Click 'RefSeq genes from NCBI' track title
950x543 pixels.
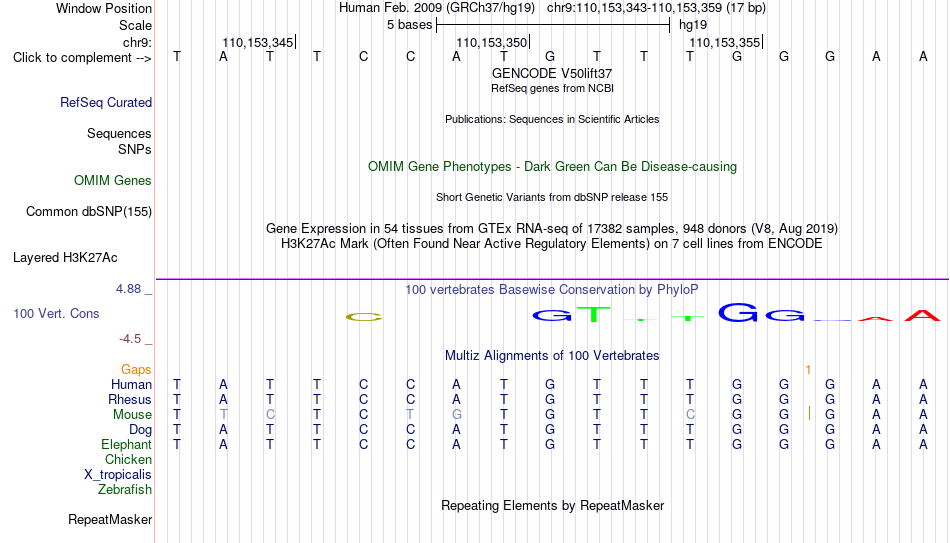552,88
